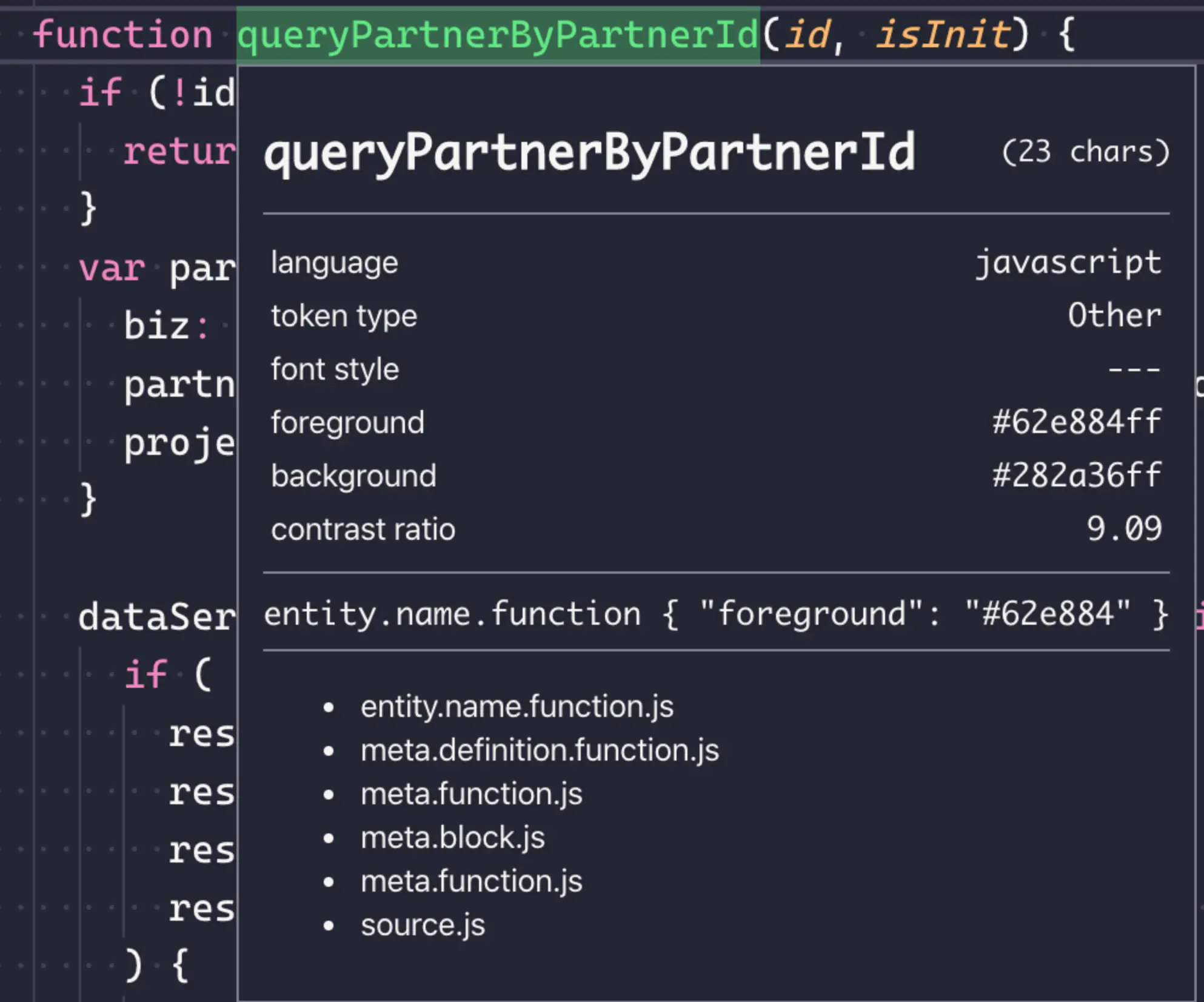Click the contrast ratio value 9.09

point(1124,529)
